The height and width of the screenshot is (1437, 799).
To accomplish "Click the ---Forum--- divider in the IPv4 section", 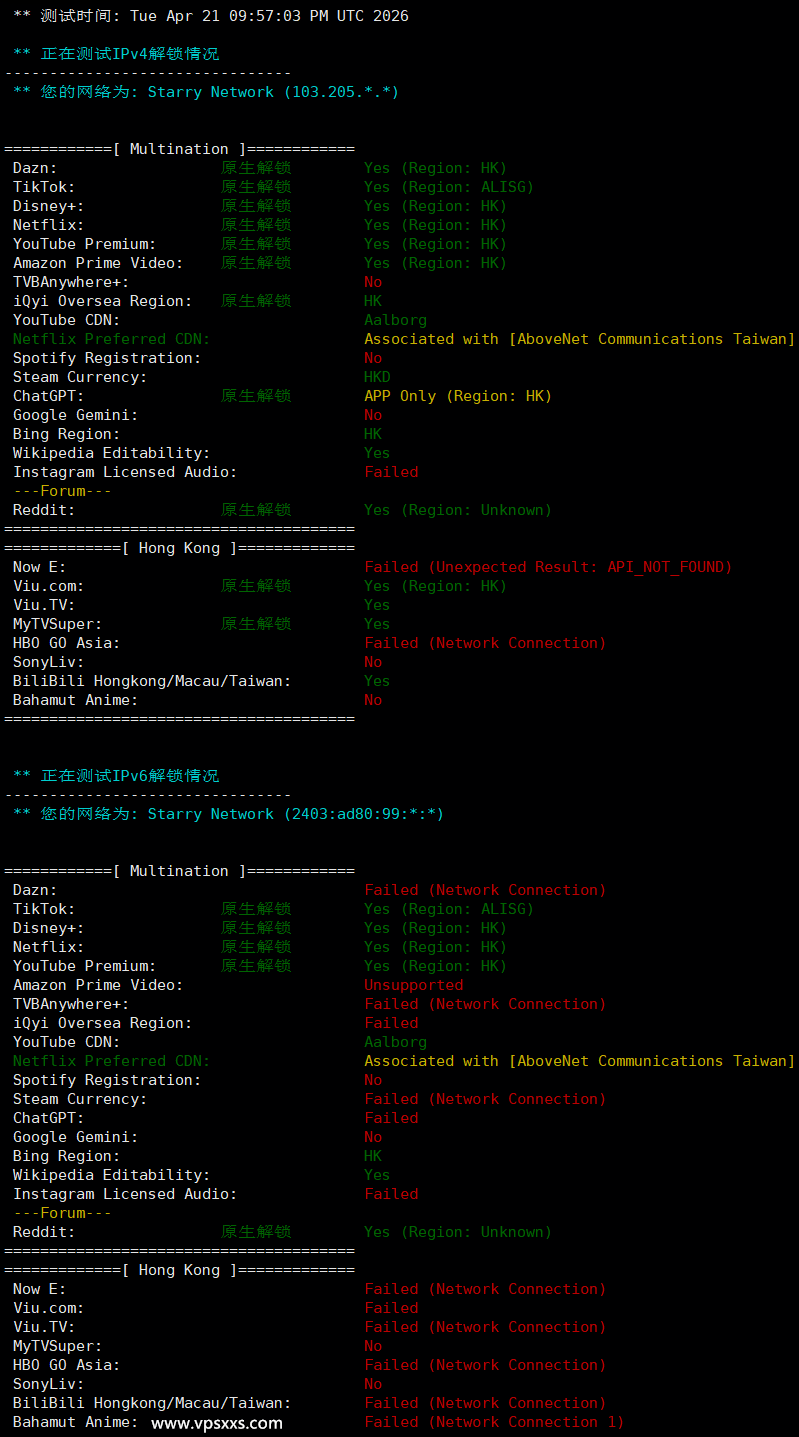I will 62,491.
